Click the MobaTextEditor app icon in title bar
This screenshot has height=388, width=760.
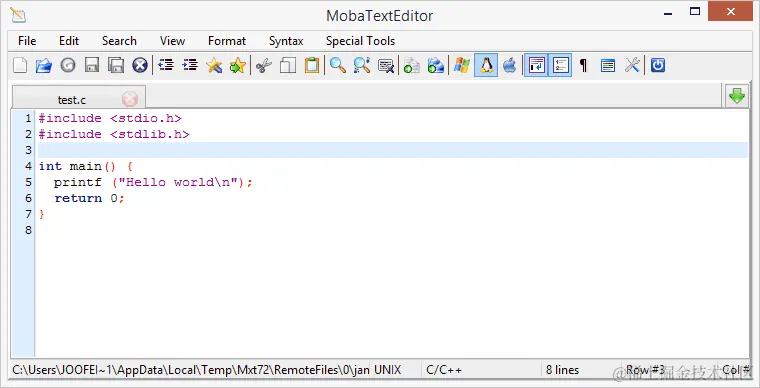(18, 15)
